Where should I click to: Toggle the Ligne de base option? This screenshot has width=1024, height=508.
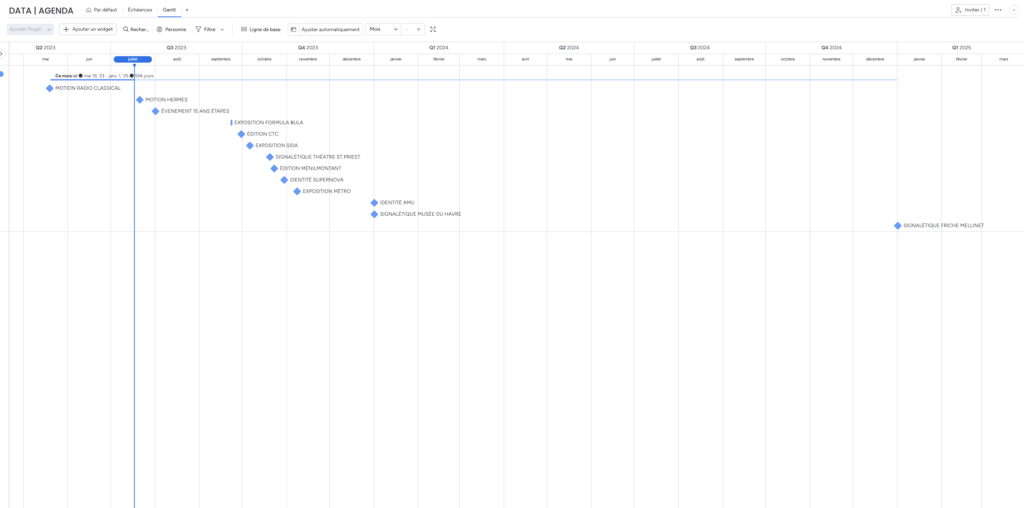coord(261,29)
